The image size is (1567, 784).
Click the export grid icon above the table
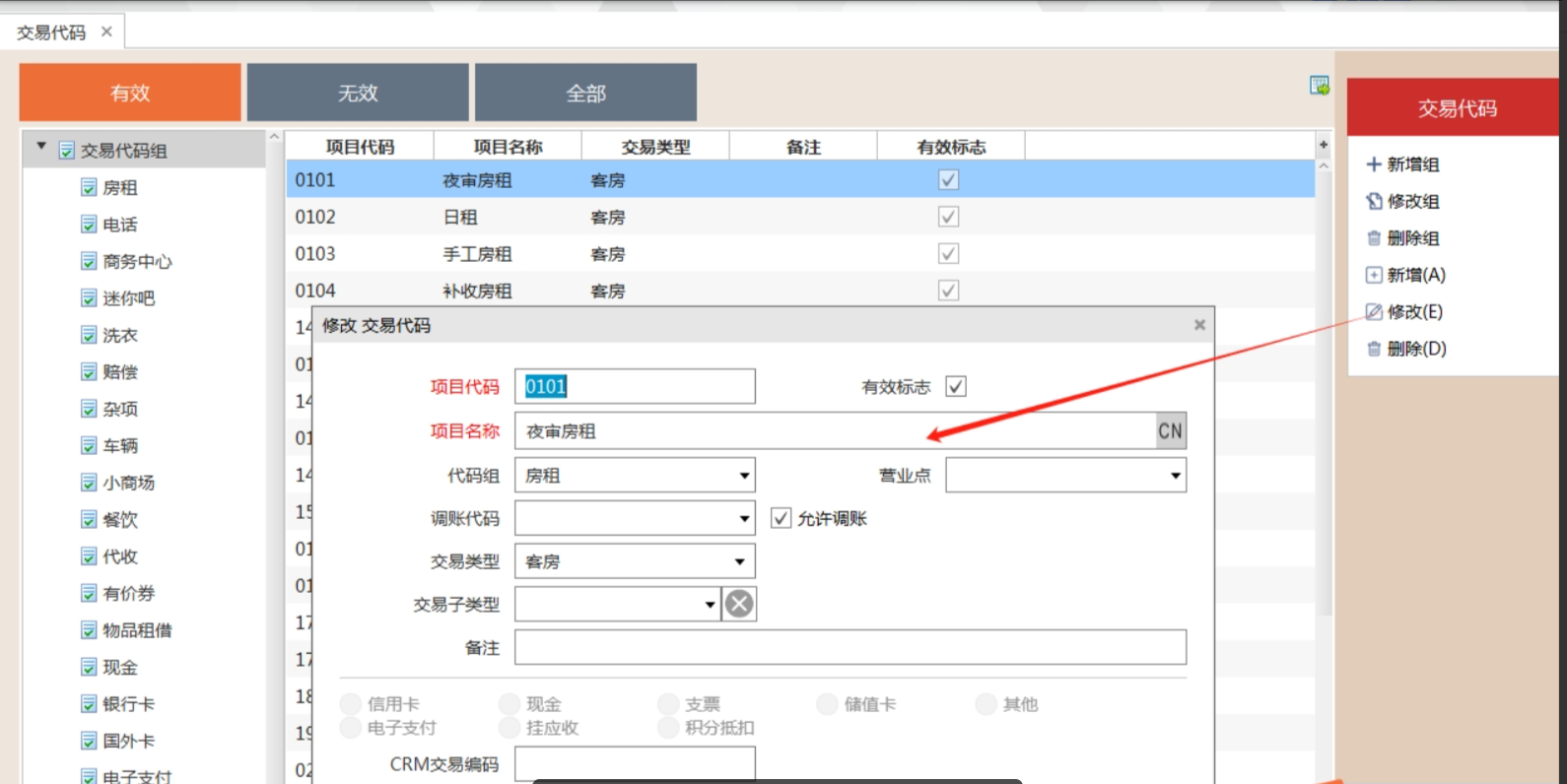click(x=1319, y=86)
